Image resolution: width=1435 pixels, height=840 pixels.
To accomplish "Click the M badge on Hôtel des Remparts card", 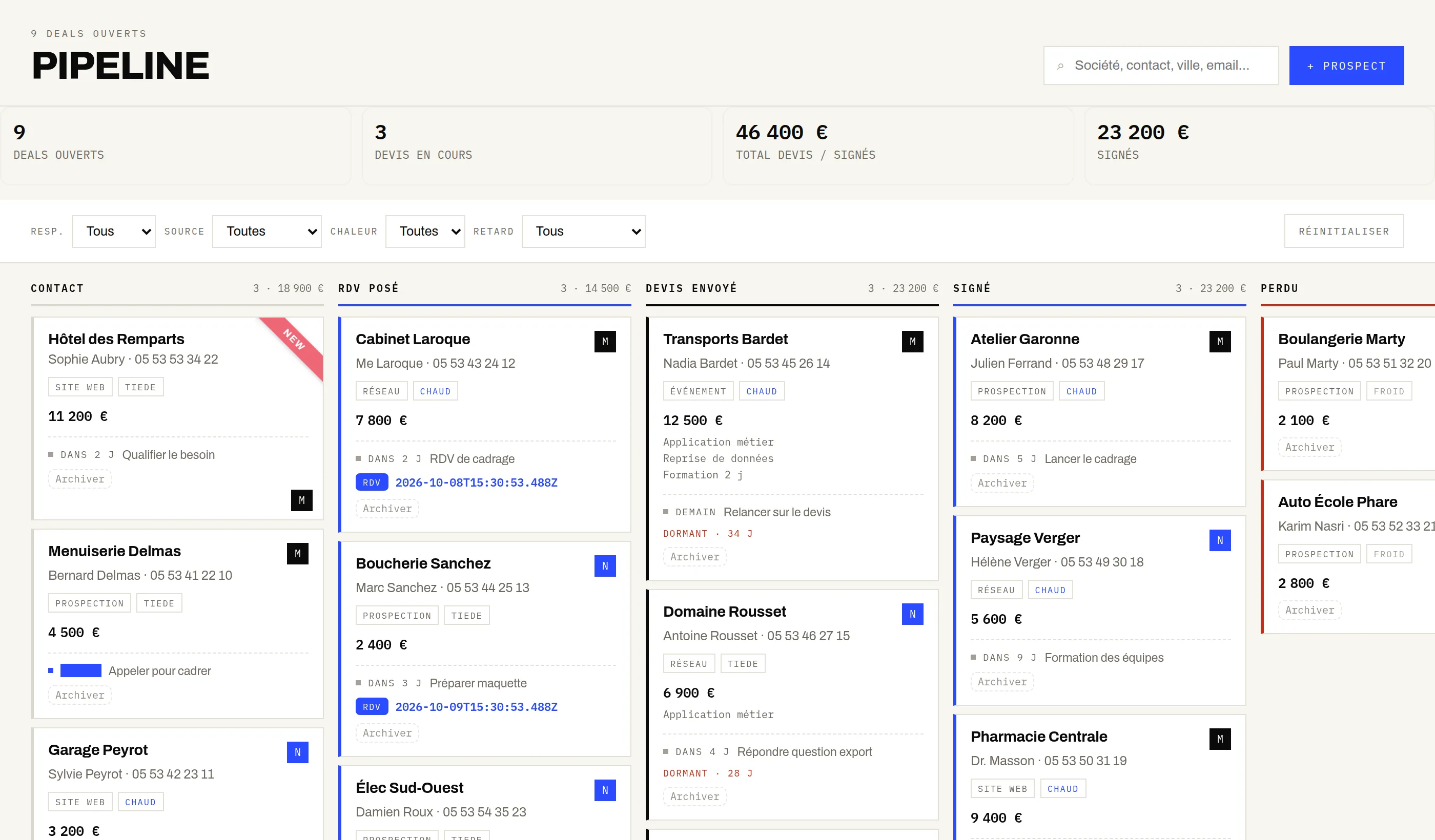I will [301, 500].
